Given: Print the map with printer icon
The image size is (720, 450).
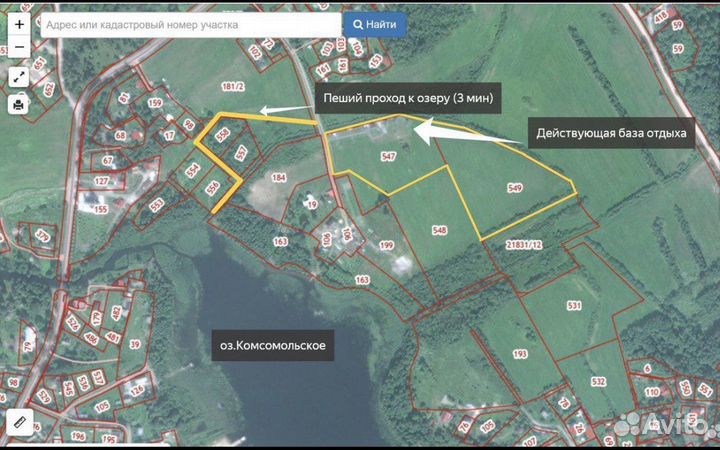Looking at the screenshot, I should coord(19,104).
